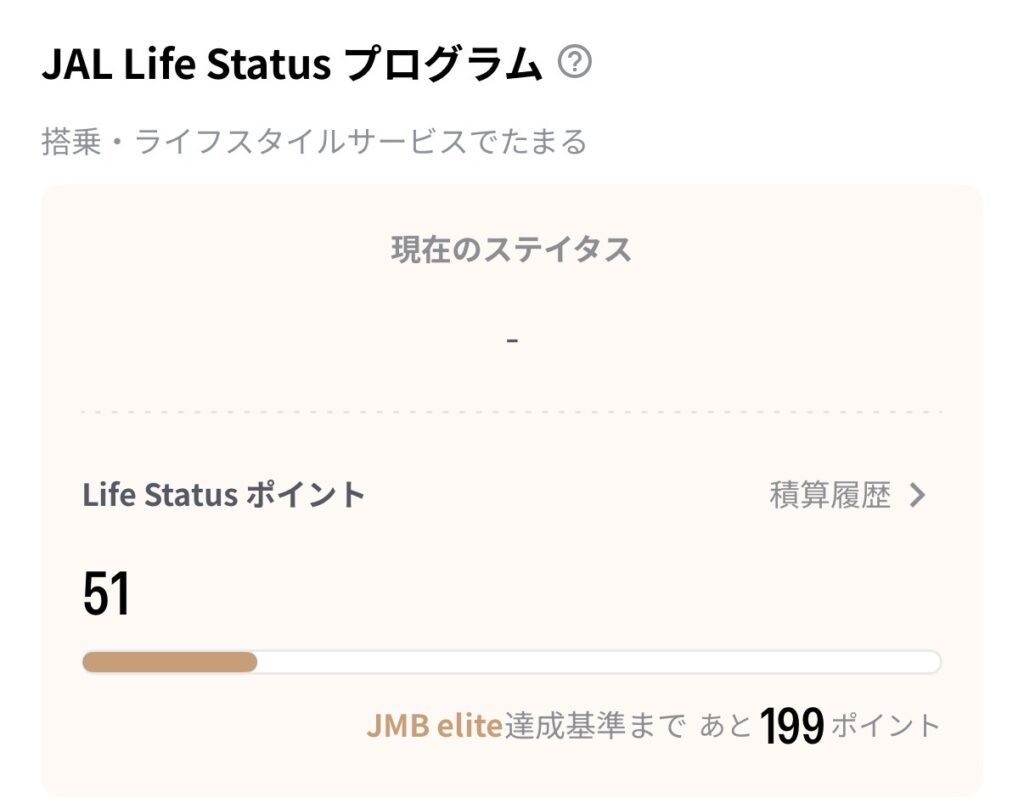This screenshot has height=803, width=1024.
Task: Click the dash under 現在のステイタス
Action: tap(512, 340)
